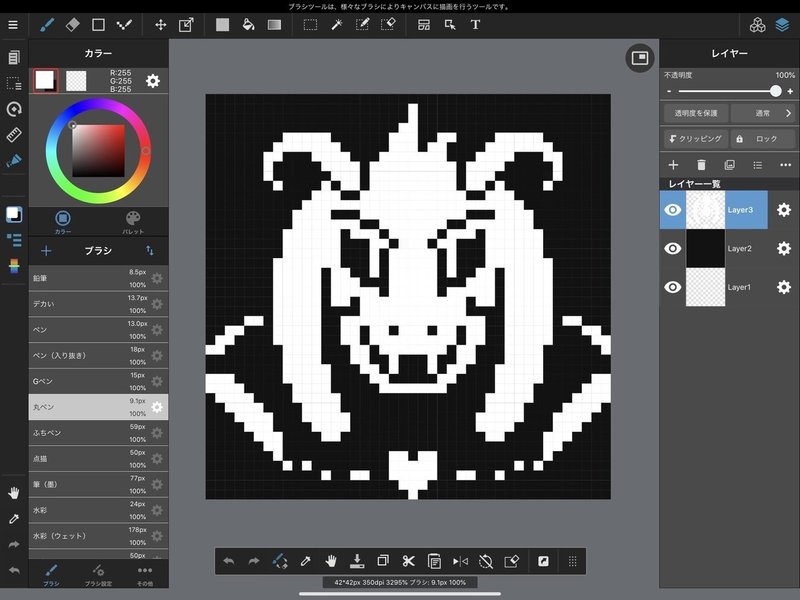This screenshot has width=800, height=600.
Task: Add a new layer
Action: 673,164
